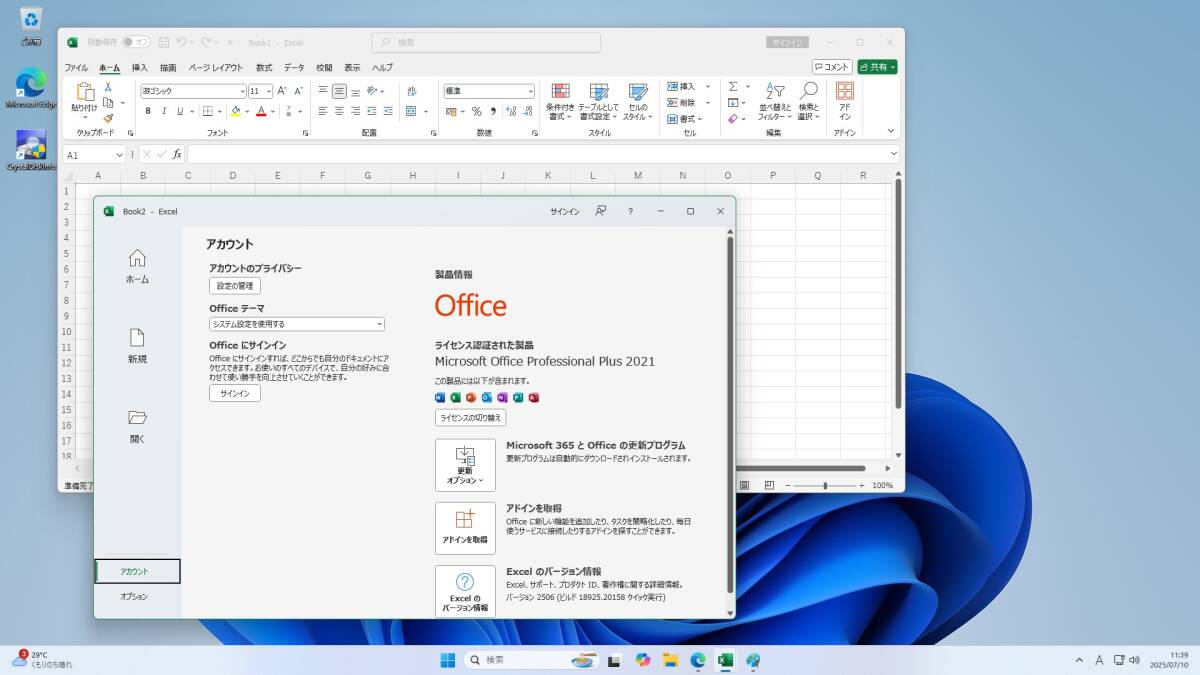Toggle Italic formatting in Book1 ribbon

[164, 111]
